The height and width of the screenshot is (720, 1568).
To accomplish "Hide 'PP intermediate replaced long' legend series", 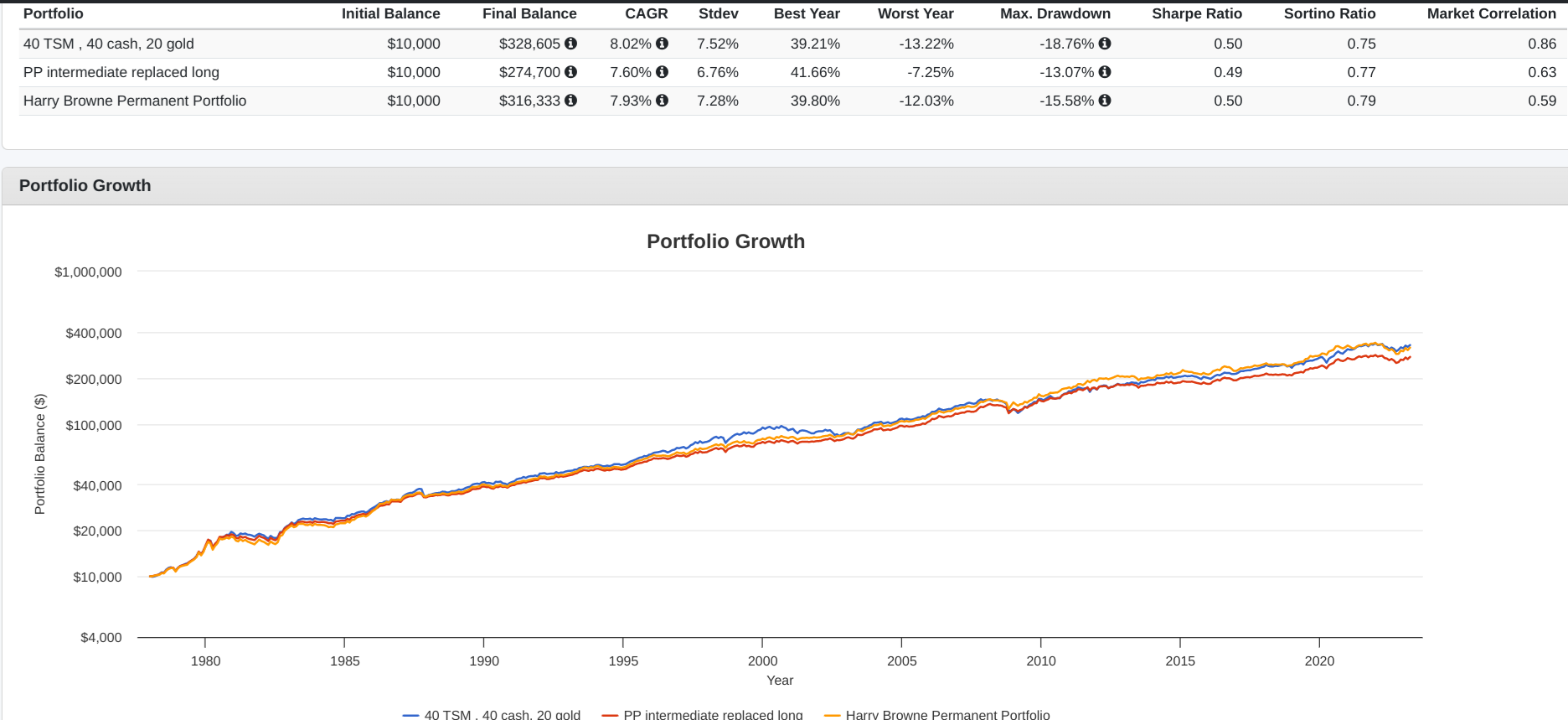I will [712, 714].
